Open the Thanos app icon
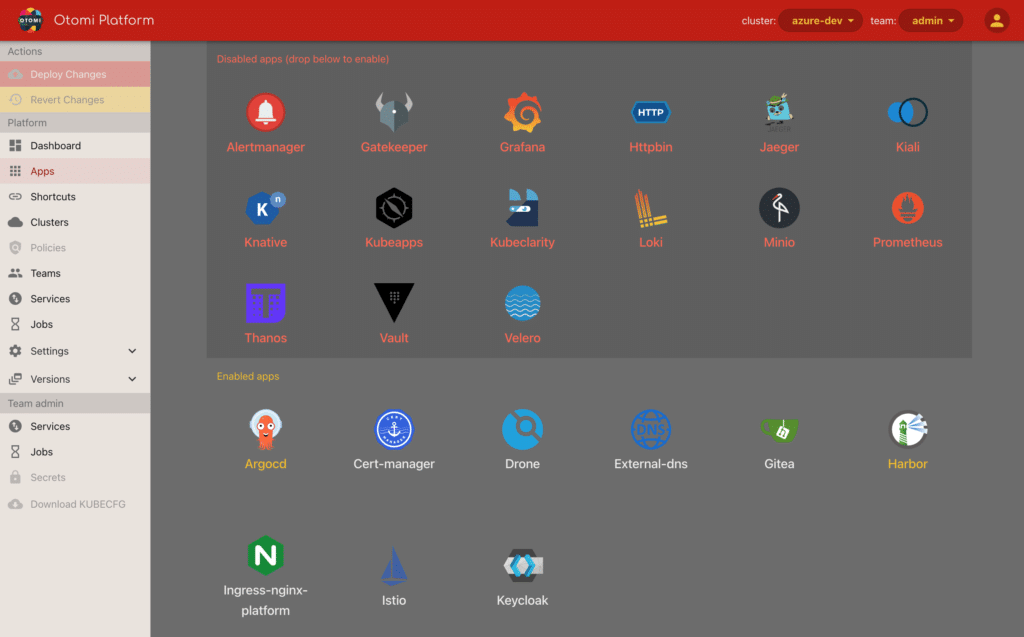 [x=265, y=303]
